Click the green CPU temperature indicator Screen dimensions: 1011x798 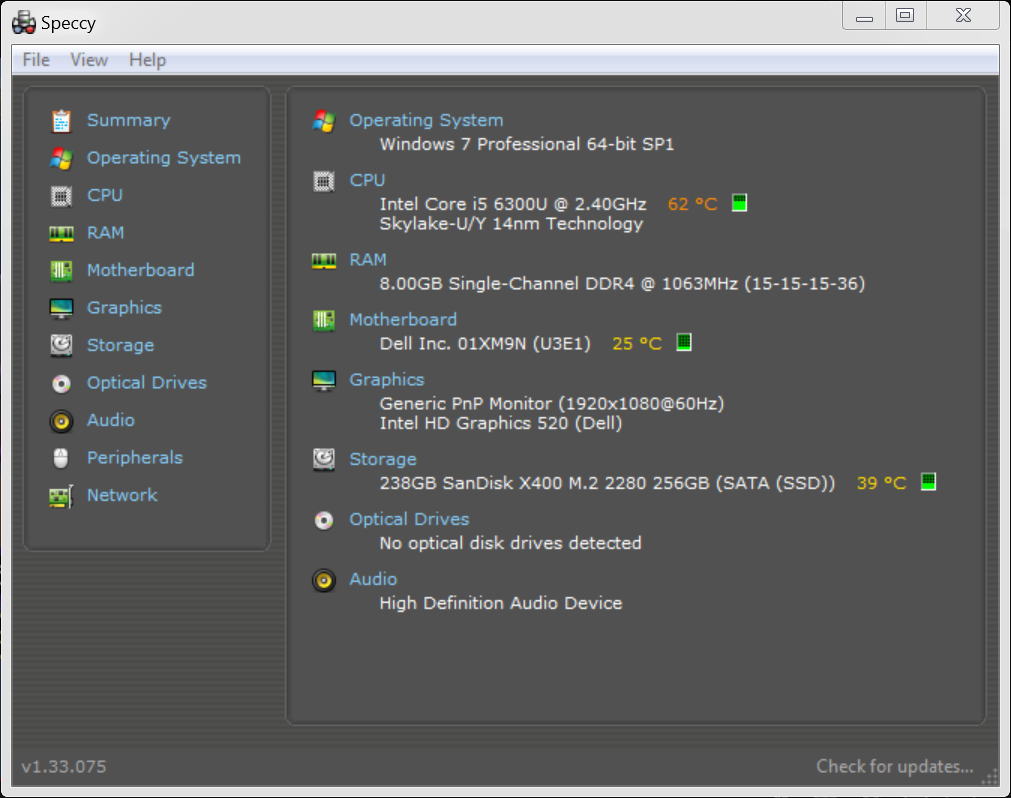click(x=740, y=203)
